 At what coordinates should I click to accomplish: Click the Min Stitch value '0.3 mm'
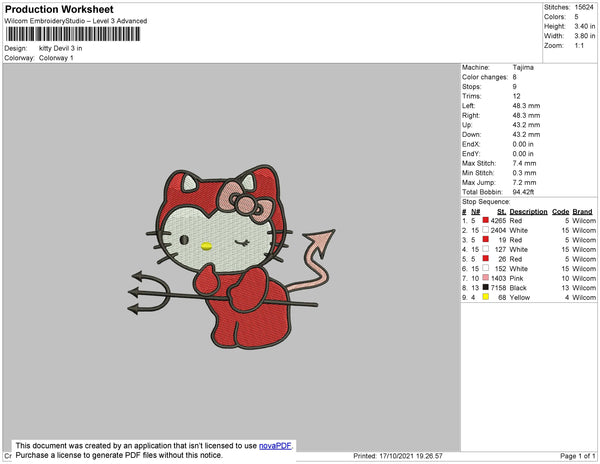[x=524, y=173]
